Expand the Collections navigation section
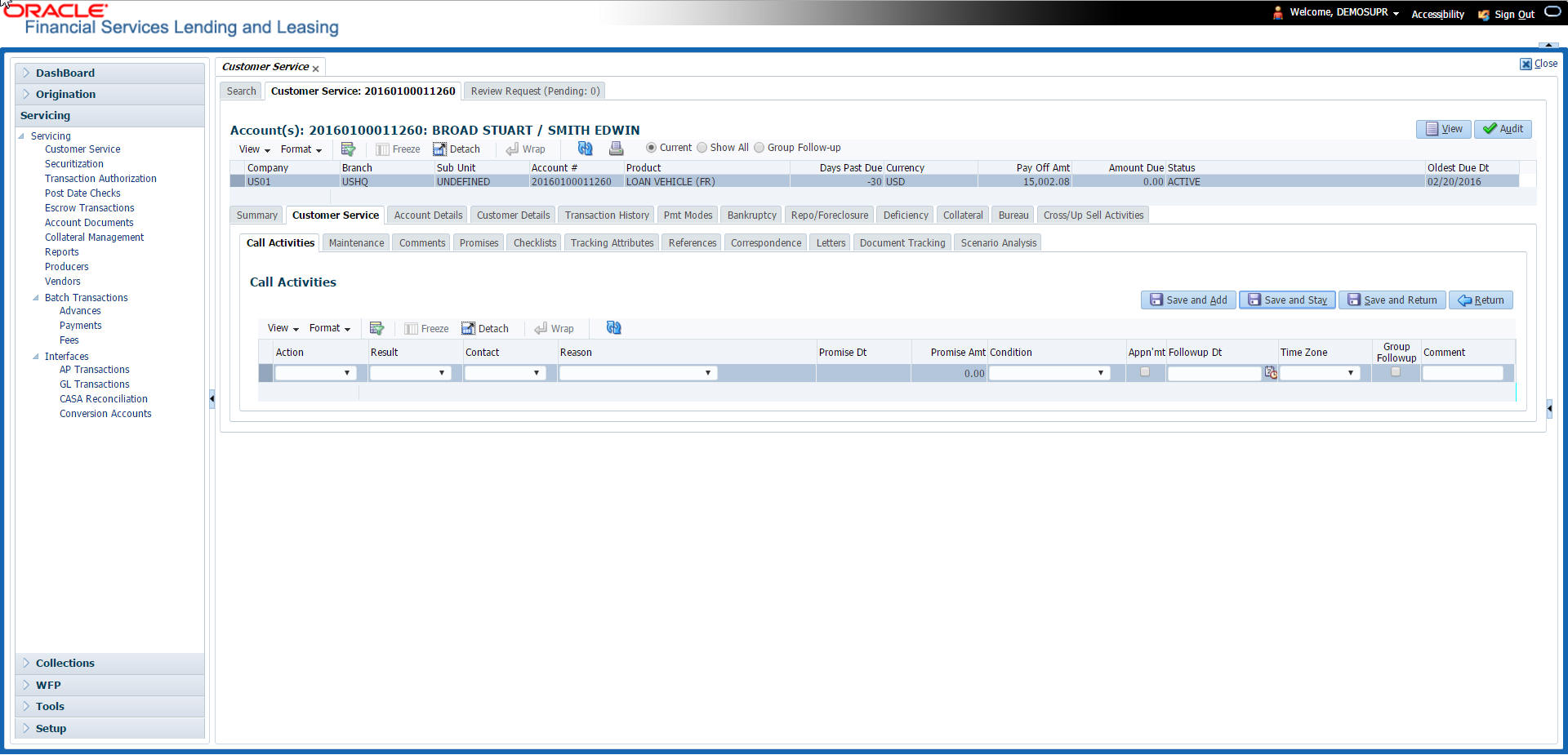 [x=109, y=663]
